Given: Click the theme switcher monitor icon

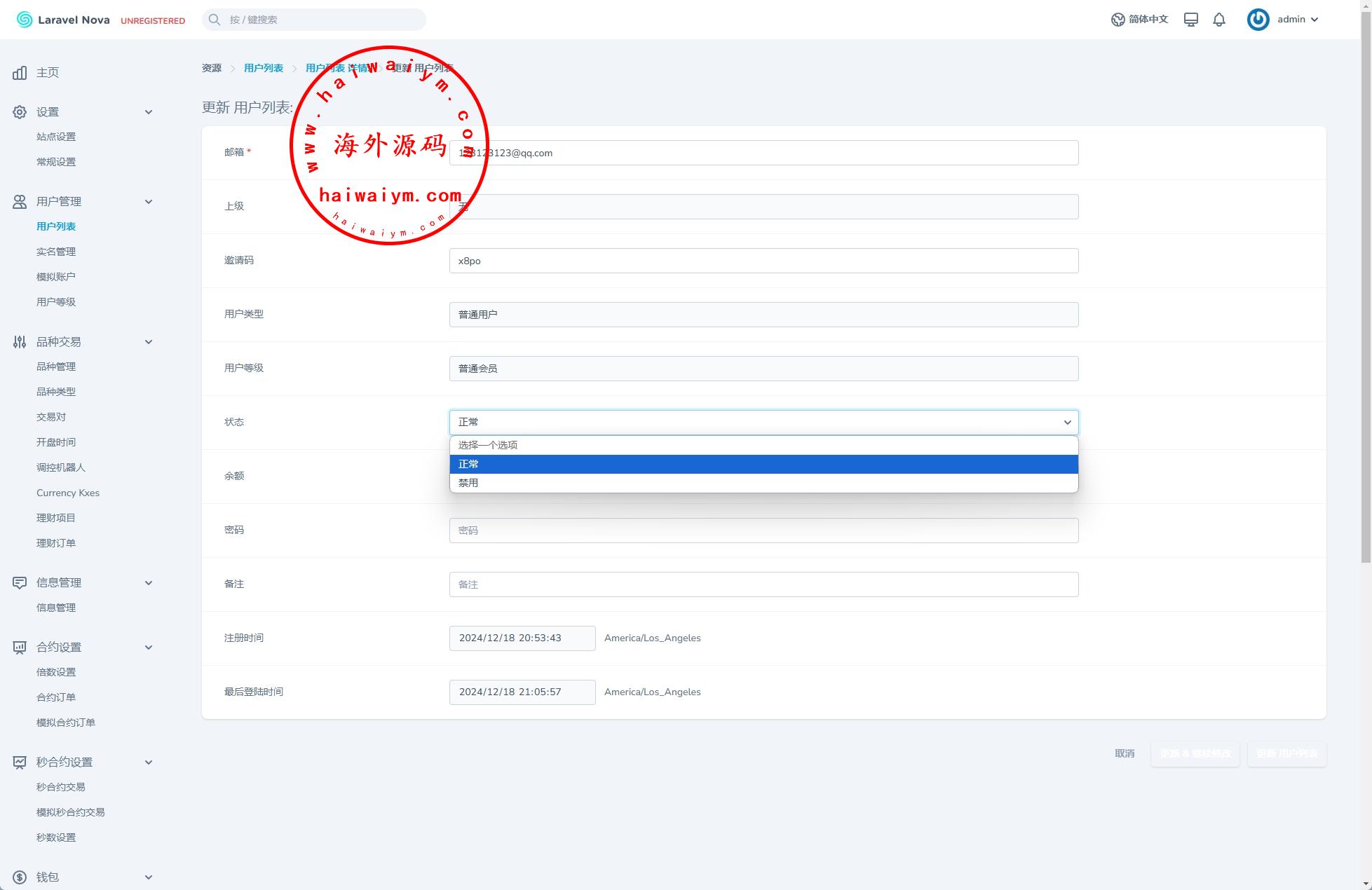Looking at the screenshot, I should [1190, 20].
